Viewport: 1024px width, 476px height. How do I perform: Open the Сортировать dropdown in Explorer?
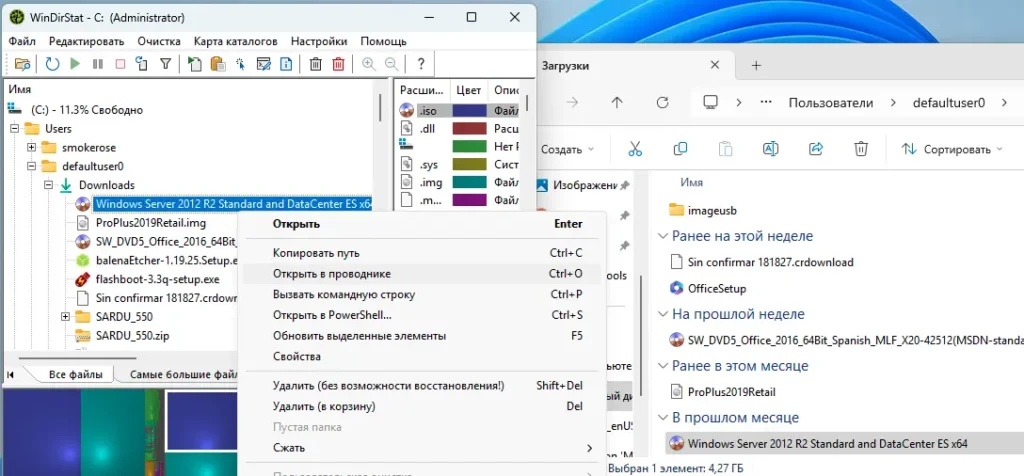[953, 149]
